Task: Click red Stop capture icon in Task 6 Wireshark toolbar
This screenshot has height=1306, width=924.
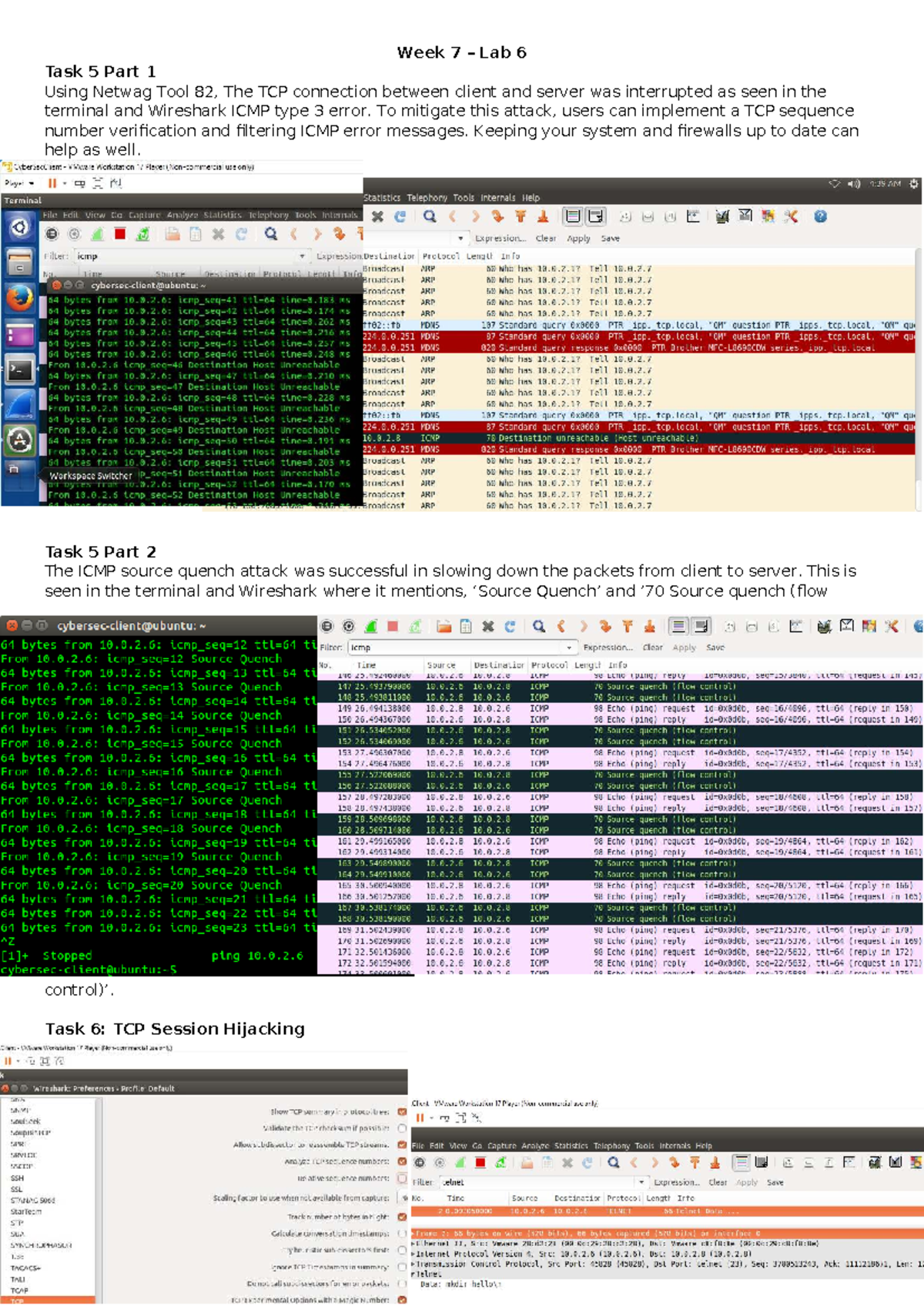Action: (x=480, y=1163)
